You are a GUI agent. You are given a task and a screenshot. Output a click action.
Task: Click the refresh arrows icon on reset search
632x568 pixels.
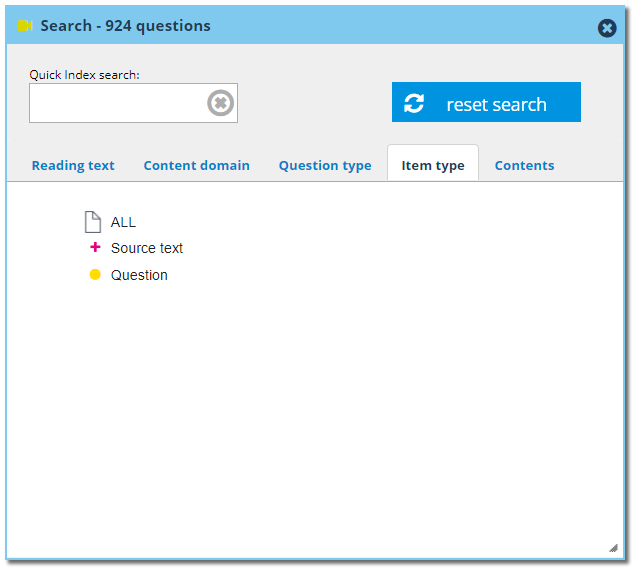[414, 103]
